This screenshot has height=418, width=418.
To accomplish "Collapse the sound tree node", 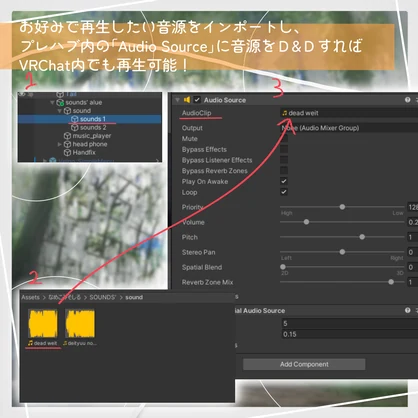I will (x=60, y=111).
